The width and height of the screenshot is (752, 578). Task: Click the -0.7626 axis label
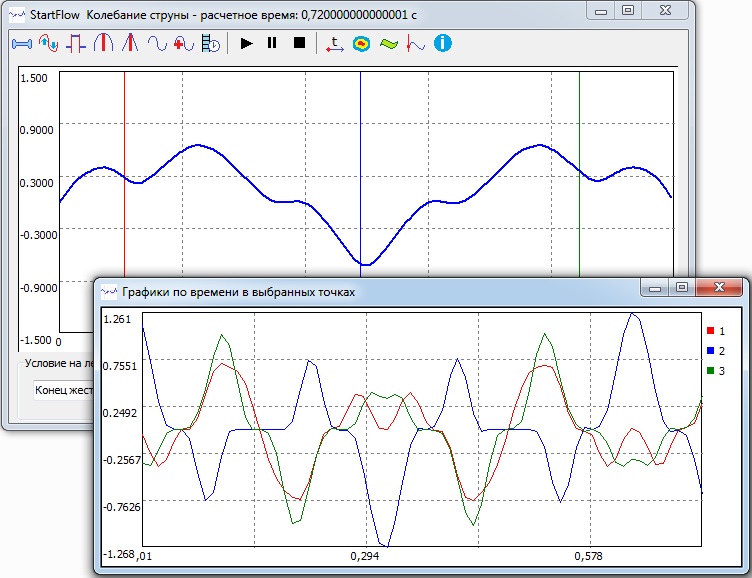[122, 507]
